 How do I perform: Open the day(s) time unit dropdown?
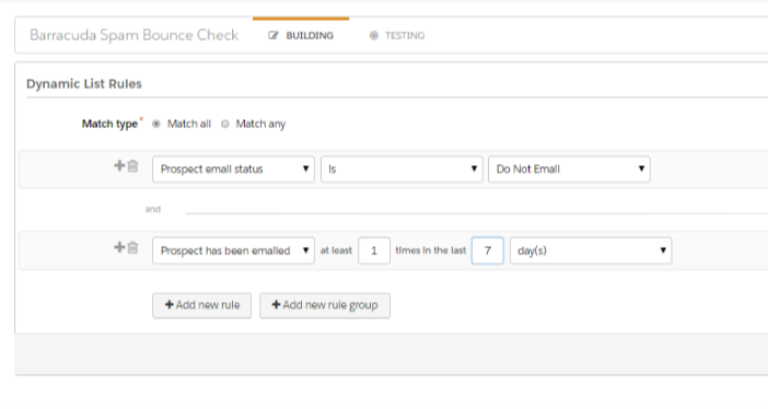pyautogui.click(x=590, y=250)
